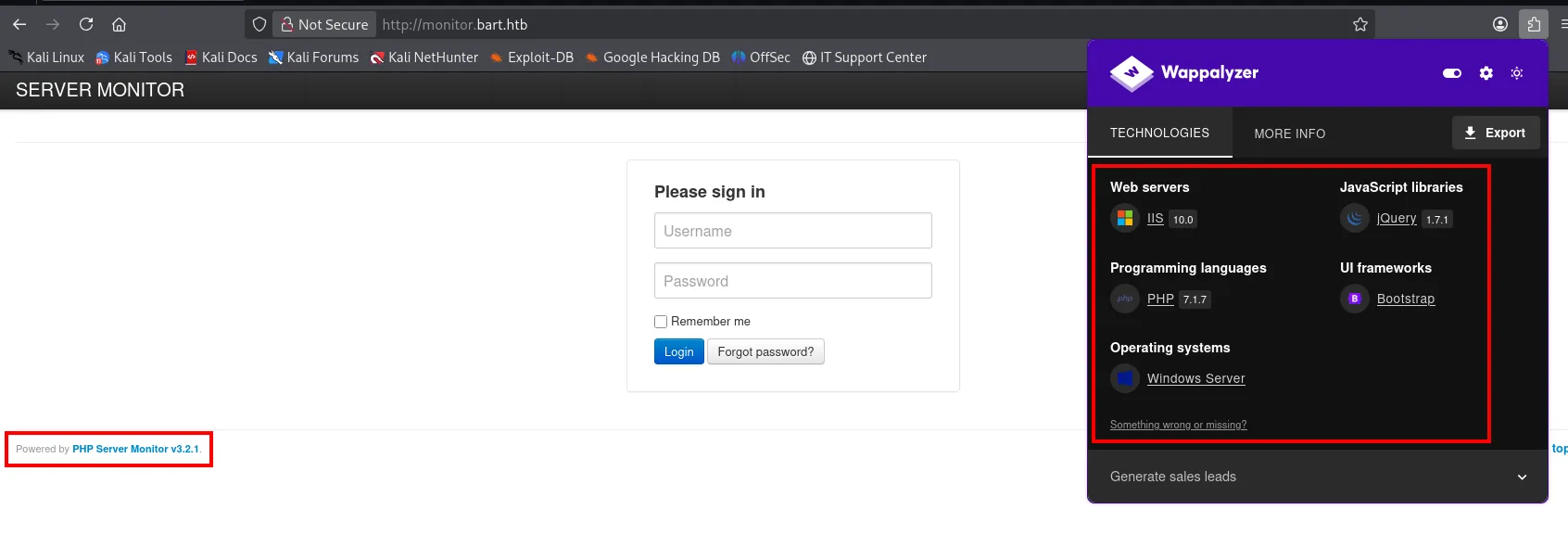Click the browser back arrow
Image resolution: width=1568 pixels, height=535 pixels.
19,24
